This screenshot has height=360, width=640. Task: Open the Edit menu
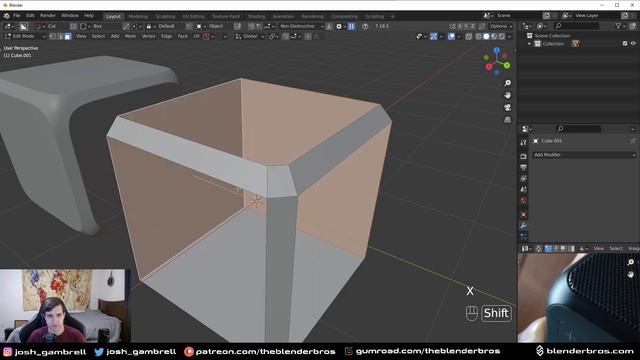30,16
